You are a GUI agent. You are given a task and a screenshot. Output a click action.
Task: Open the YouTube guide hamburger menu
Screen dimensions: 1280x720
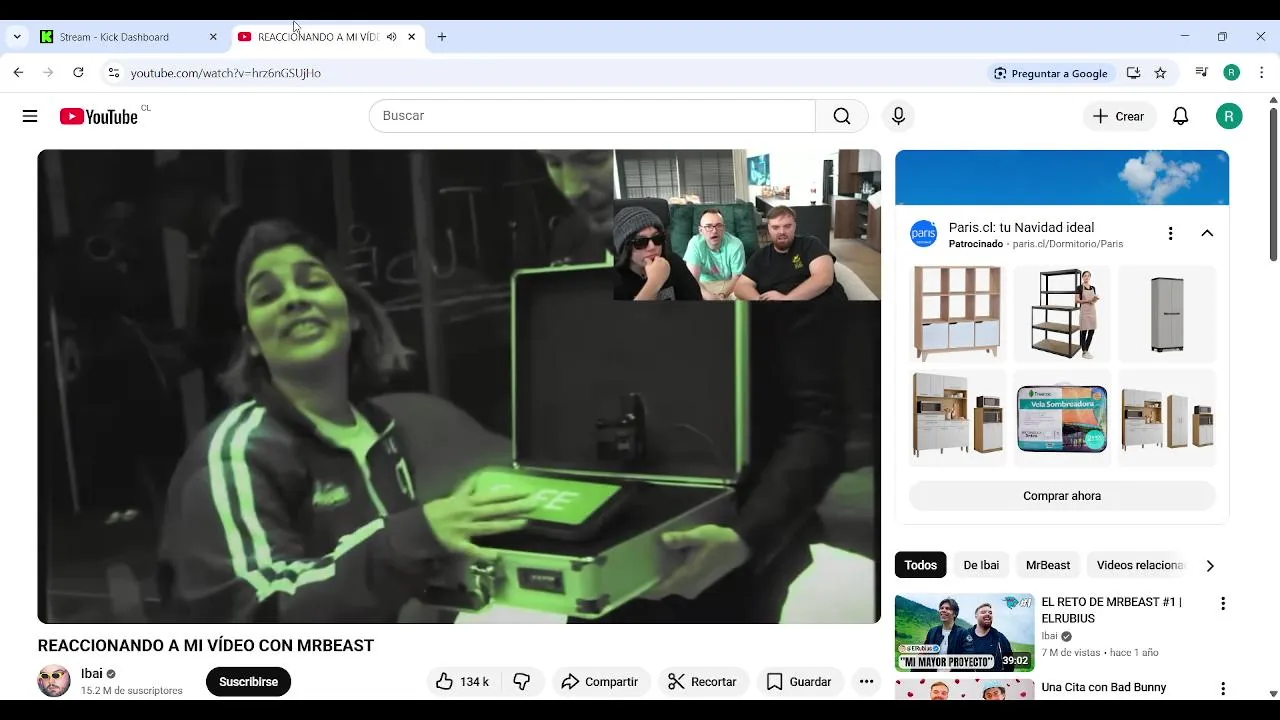click(x=30, y=116)
